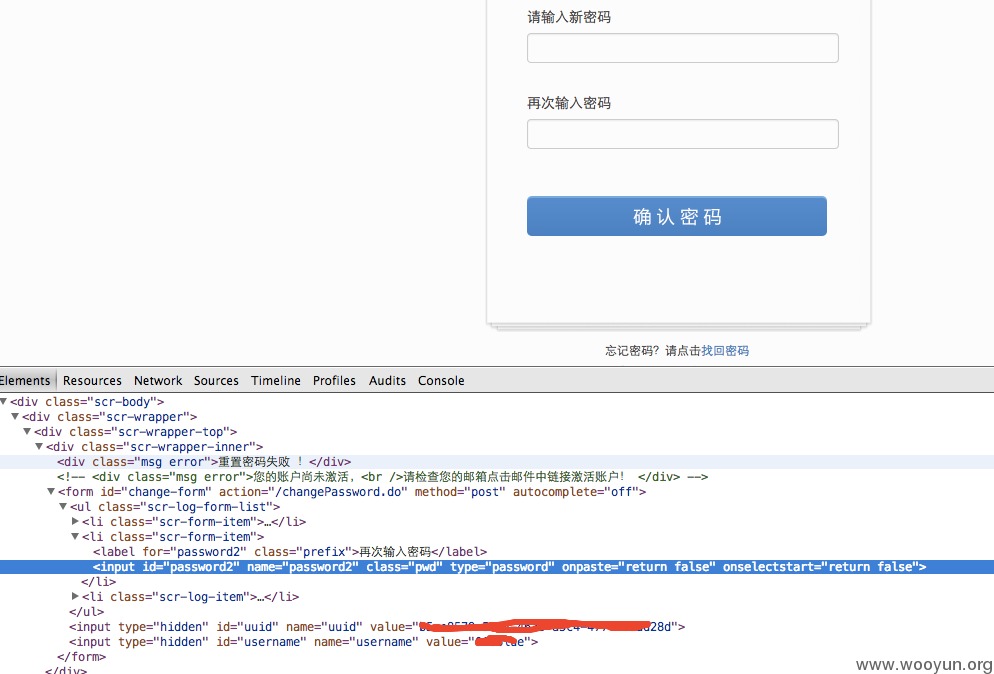Screen dimensions: 994x674
Task: Focus the repeat password input field
Action: point(682,134)
